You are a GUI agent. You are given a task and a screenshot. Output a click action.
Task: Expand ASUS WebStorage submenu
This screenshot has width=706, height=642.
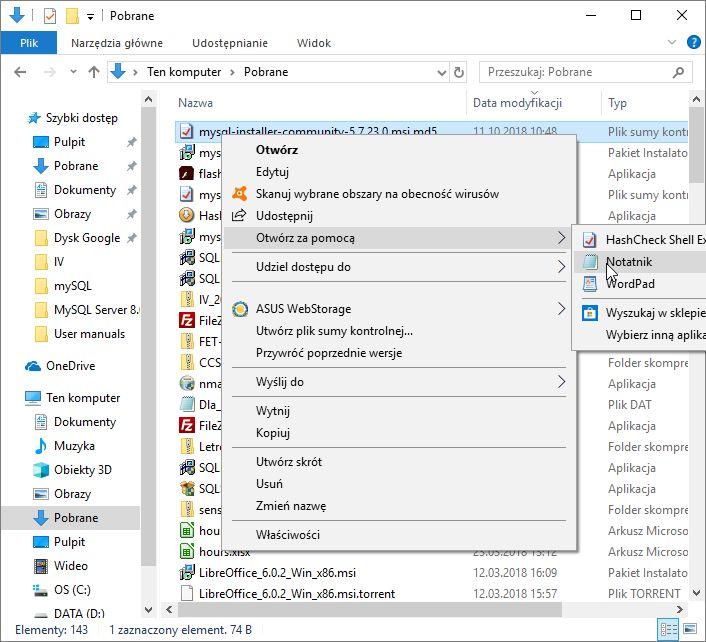[x=399, y=309]
